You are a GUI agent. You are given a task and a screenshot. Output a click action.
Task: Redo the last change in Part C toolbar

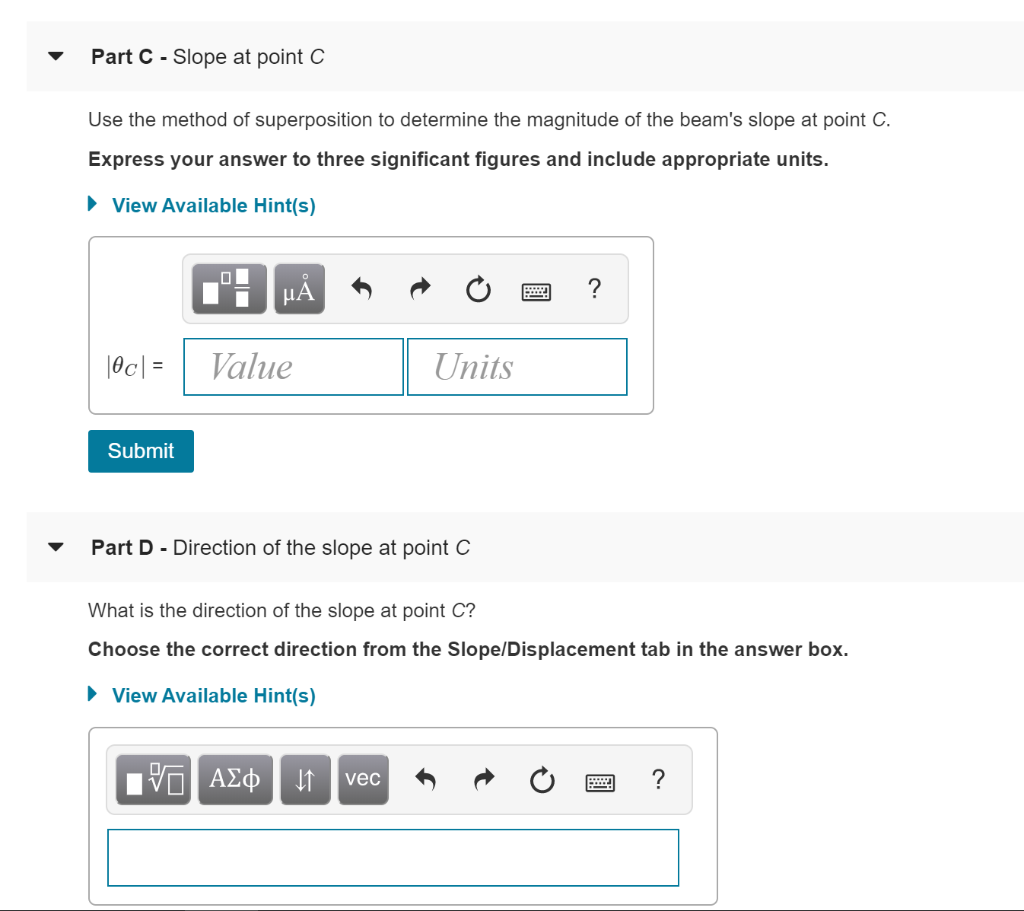pyautogui.click(x=419, y=289)
